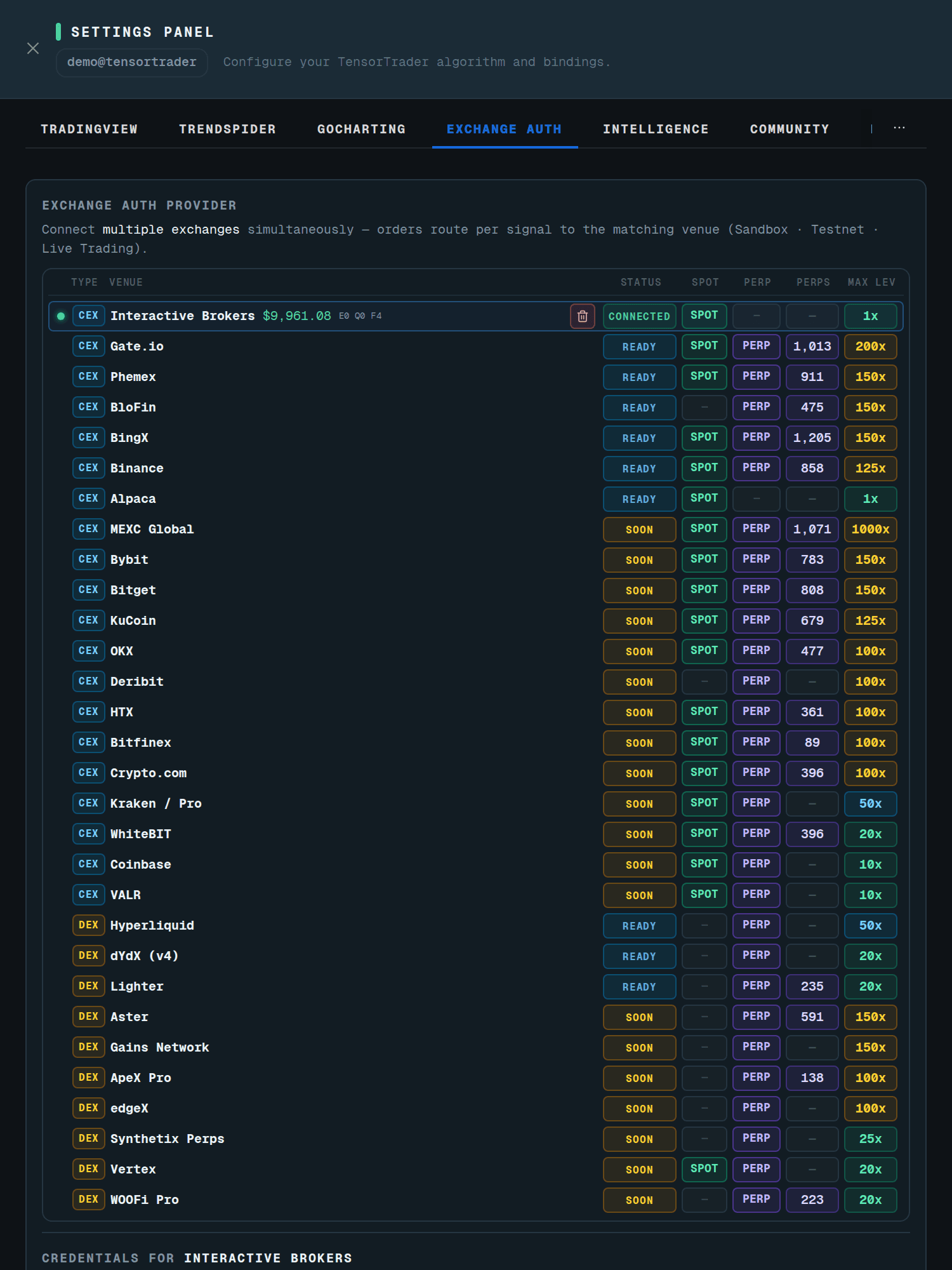Select the Phemex venue
952x1270 pixels.
click(476, 377)
